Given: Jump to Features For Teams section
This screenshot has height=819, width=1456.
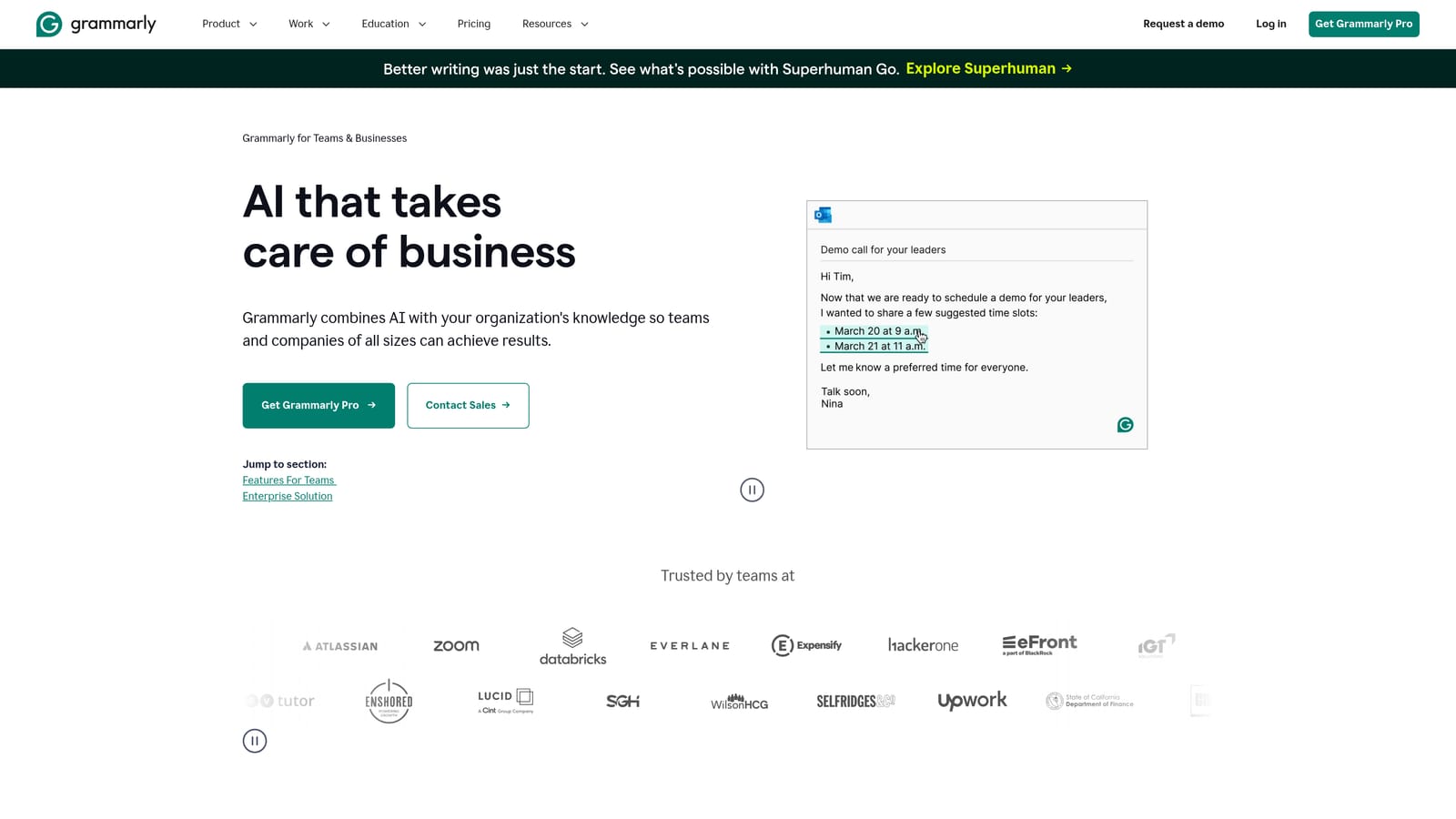Looking at the screenshot, I should point(288,480).
